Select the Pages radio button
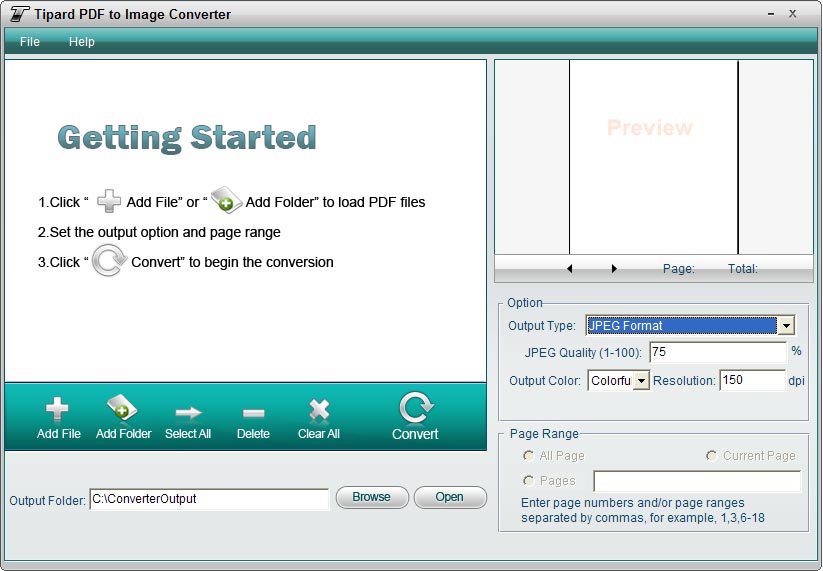The width and height of the screenshot is (823, 571). [x=528, y=481]
